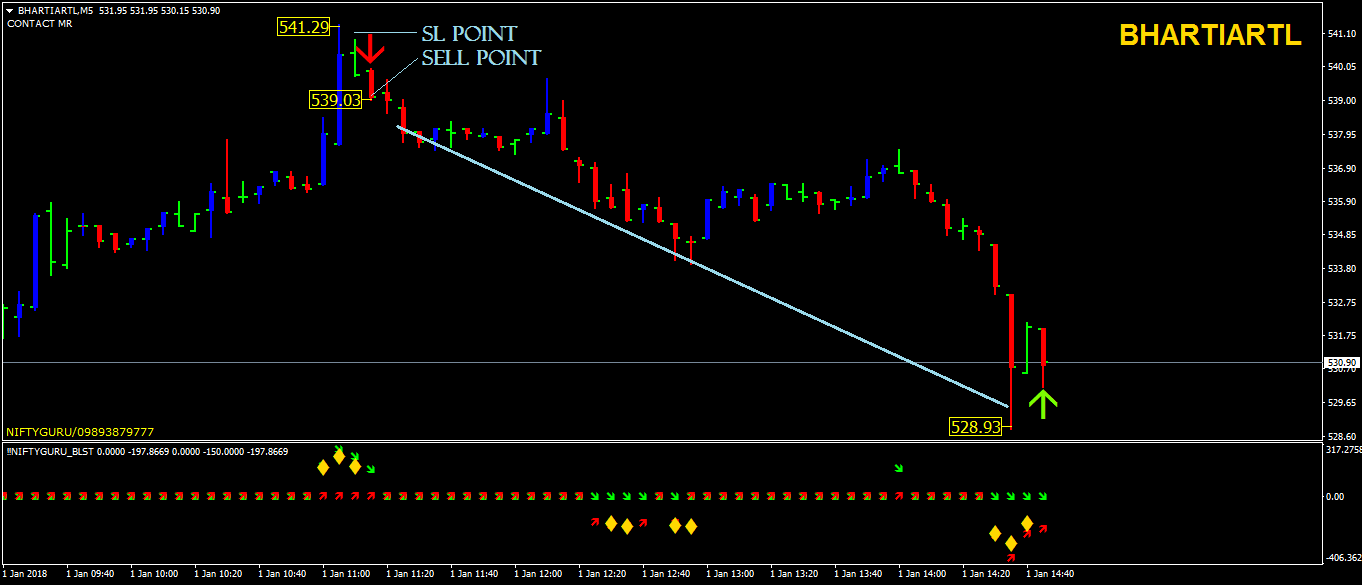Viewport: 1362px width, 585px height.
Task: Click the 541.10 price scale value
Action: (1340, 34)
